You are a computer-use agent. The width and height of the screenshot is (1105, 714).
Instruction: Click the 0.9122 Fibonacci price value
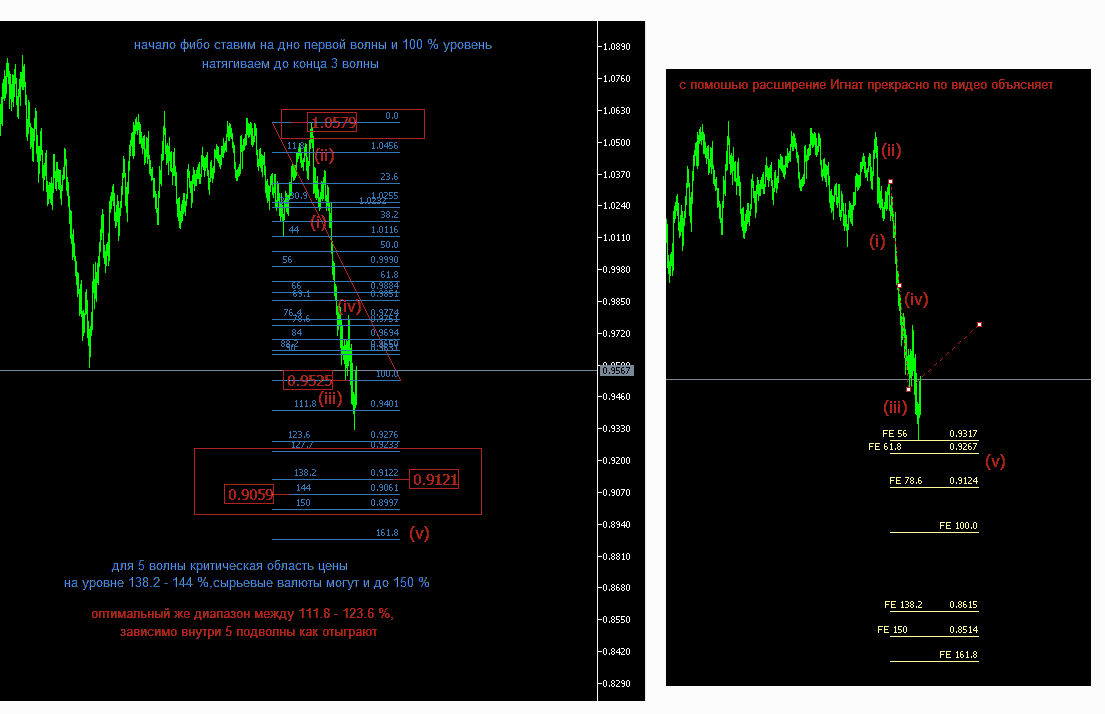click(385, 472)
